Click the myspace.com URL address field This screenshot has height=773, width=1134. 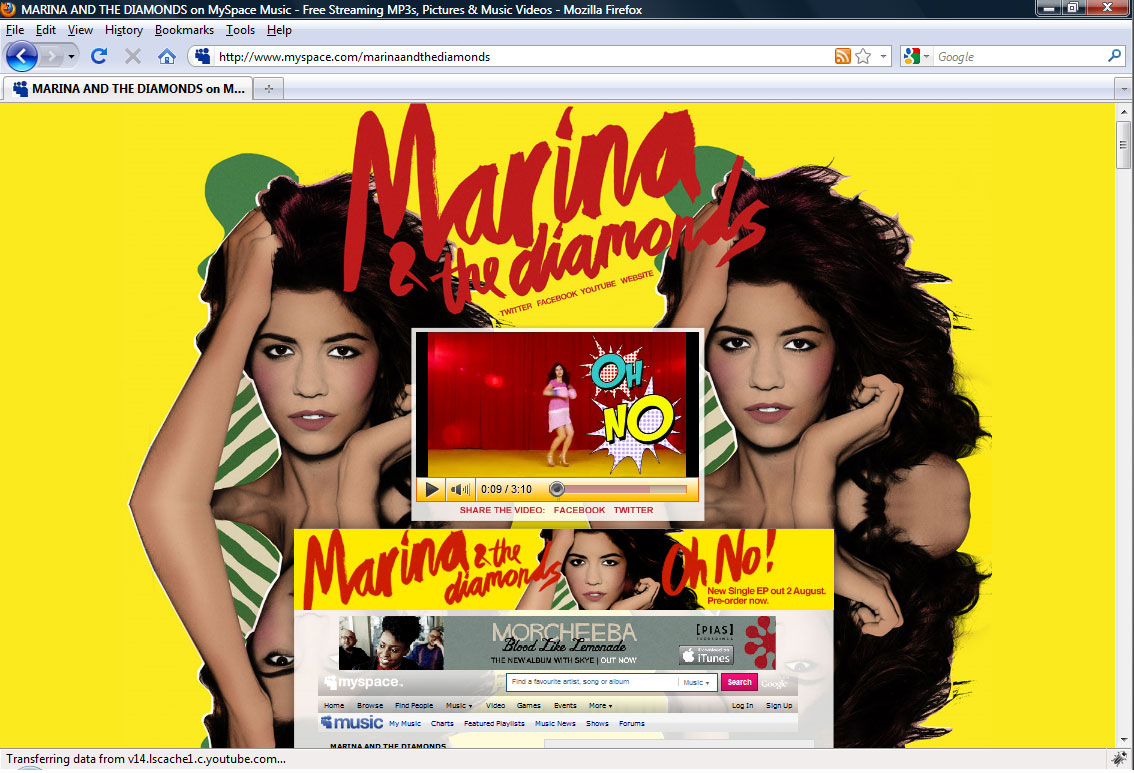point(522,56)
